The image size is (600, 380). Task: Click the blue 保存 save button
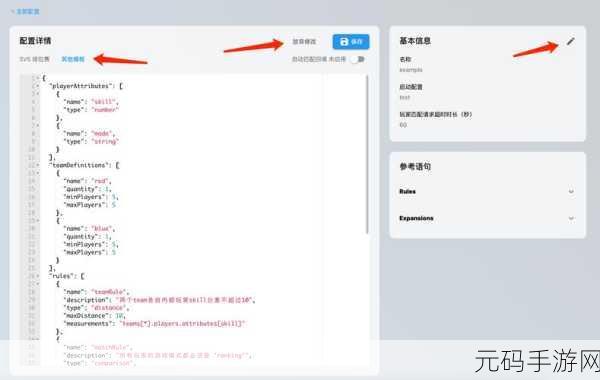pos(351,41)
